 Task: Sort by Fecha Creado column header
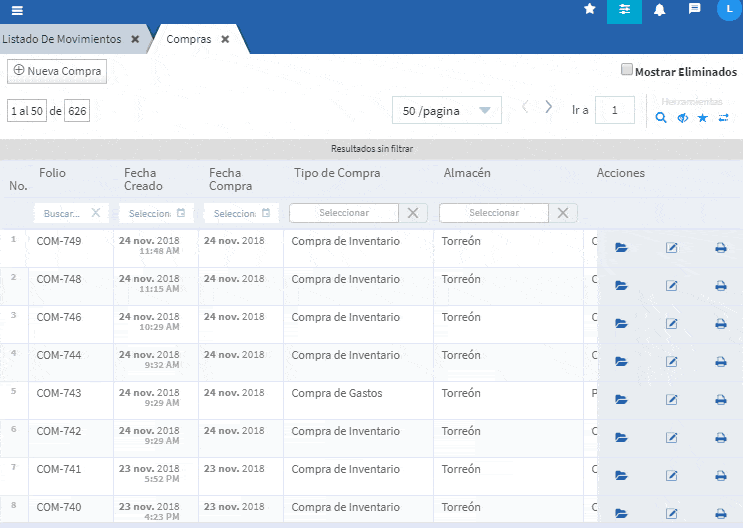[143, 179]
